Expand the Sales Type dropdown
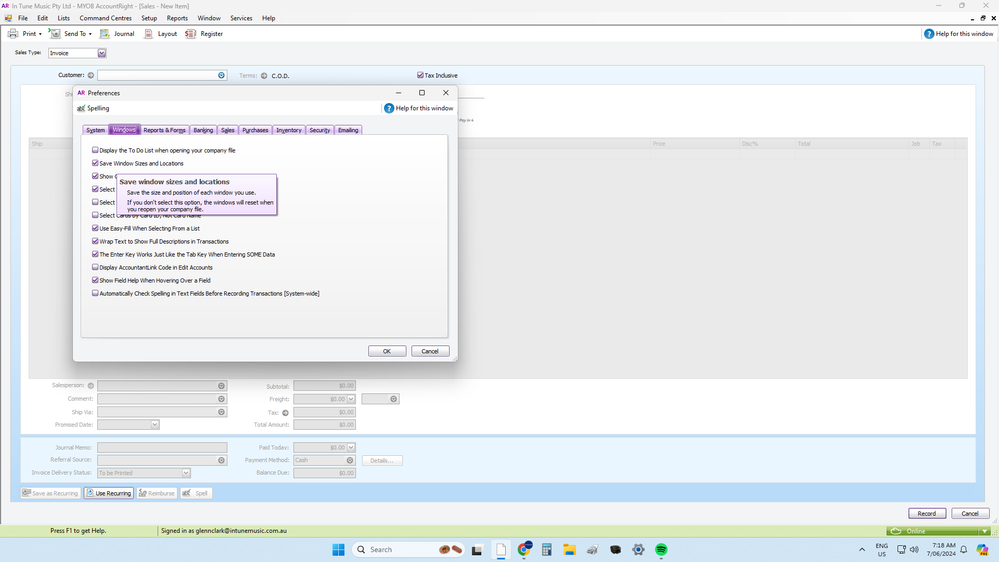Screen dimensions: 999x562 pos(102,53)
